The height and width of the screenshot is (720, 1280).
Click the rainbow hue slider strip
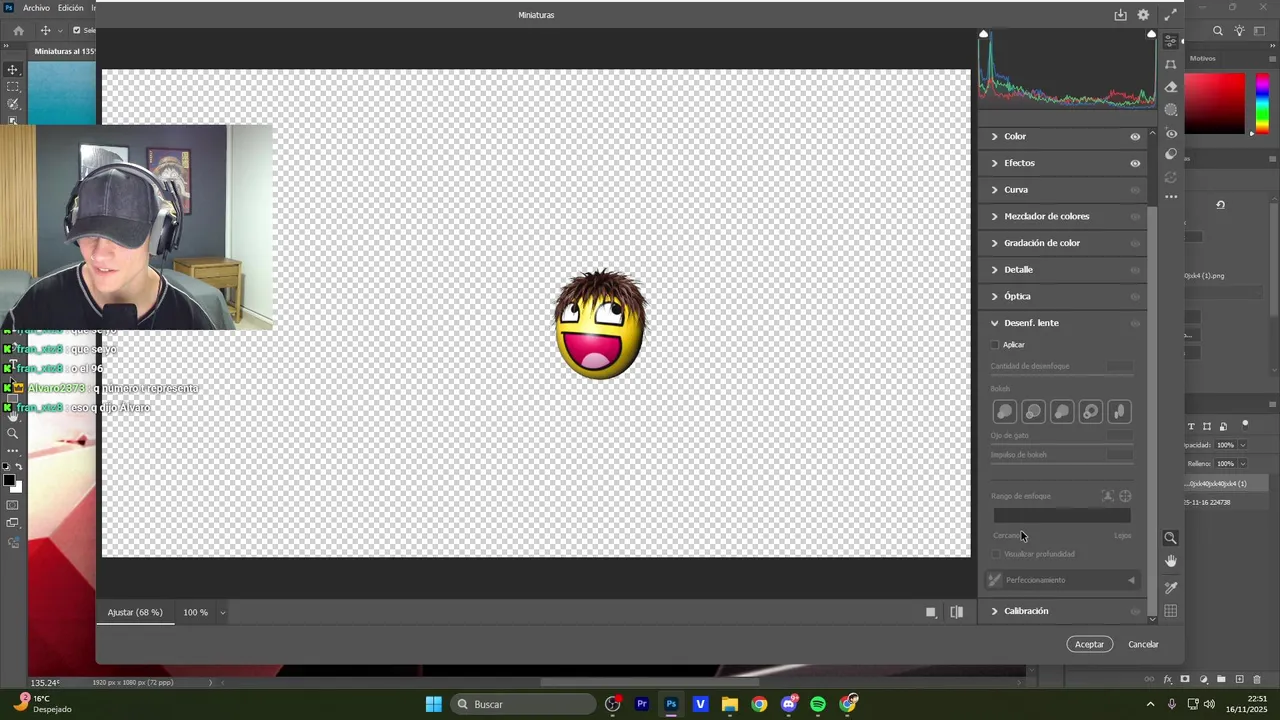[1263, 101]
